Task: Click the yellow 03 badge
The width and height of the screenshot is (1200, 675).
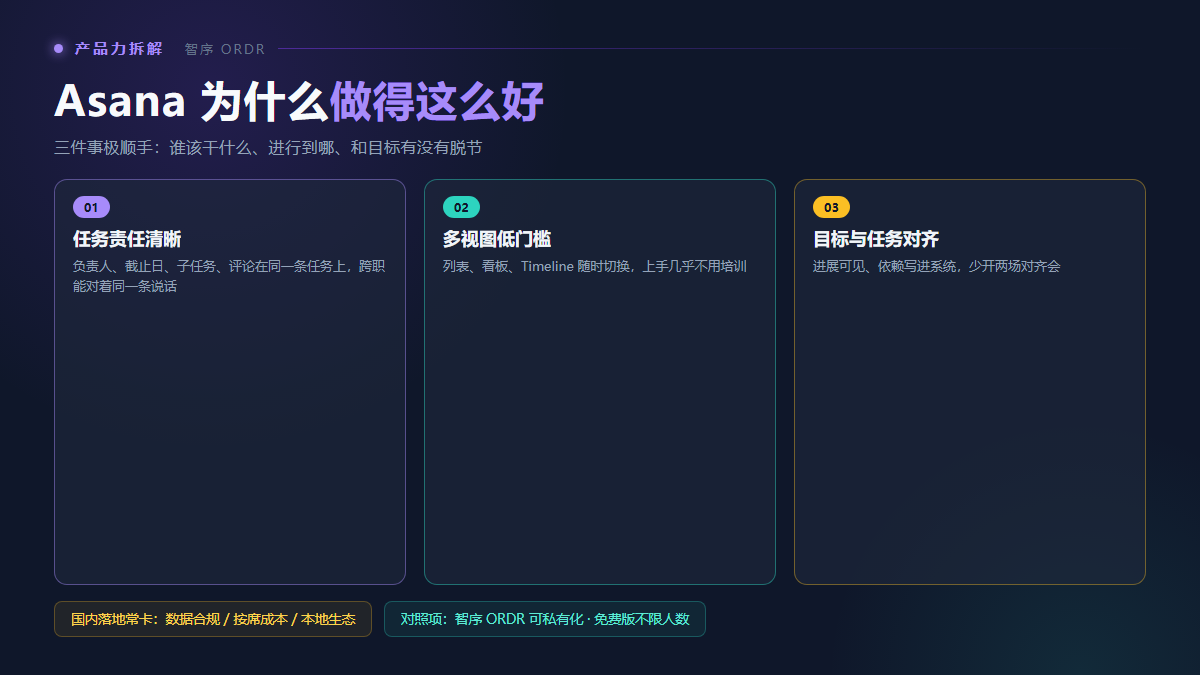Action: click(831, 207)
